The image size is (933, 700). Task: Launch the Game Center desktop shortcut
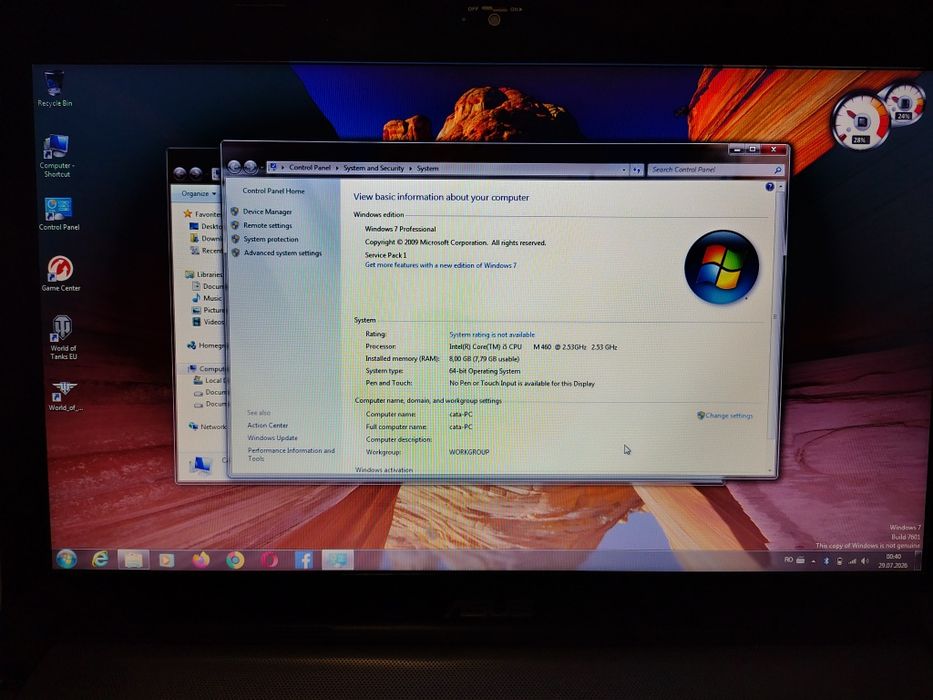(60, 273)
